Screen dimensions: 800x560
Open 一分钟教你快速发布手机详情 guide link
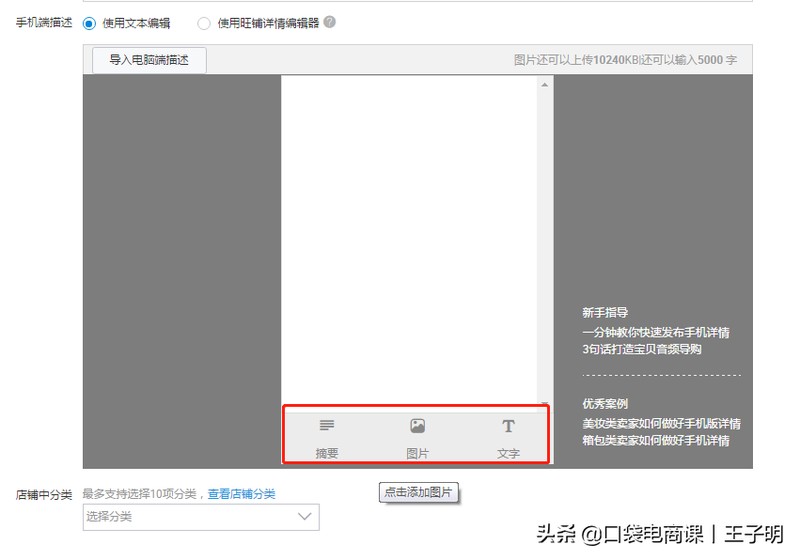tap(656, 333)
